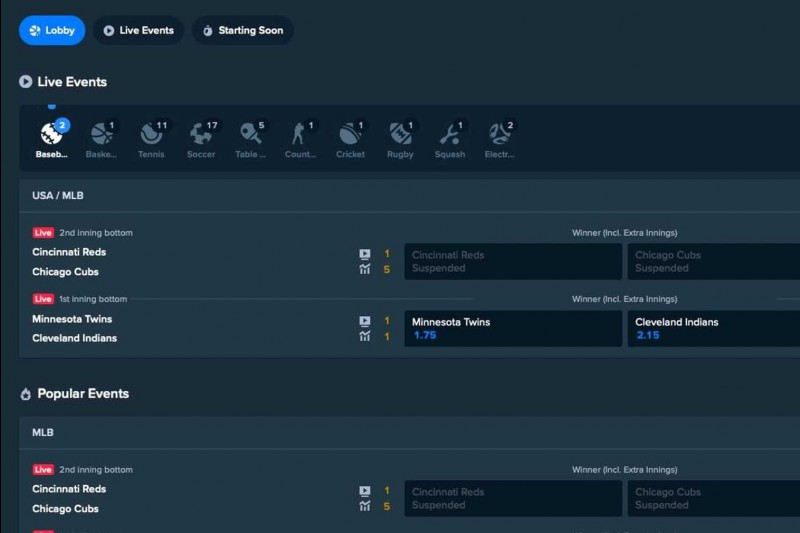Open Cincinnati Reds team name in USA / MLB

click(69, 252)
